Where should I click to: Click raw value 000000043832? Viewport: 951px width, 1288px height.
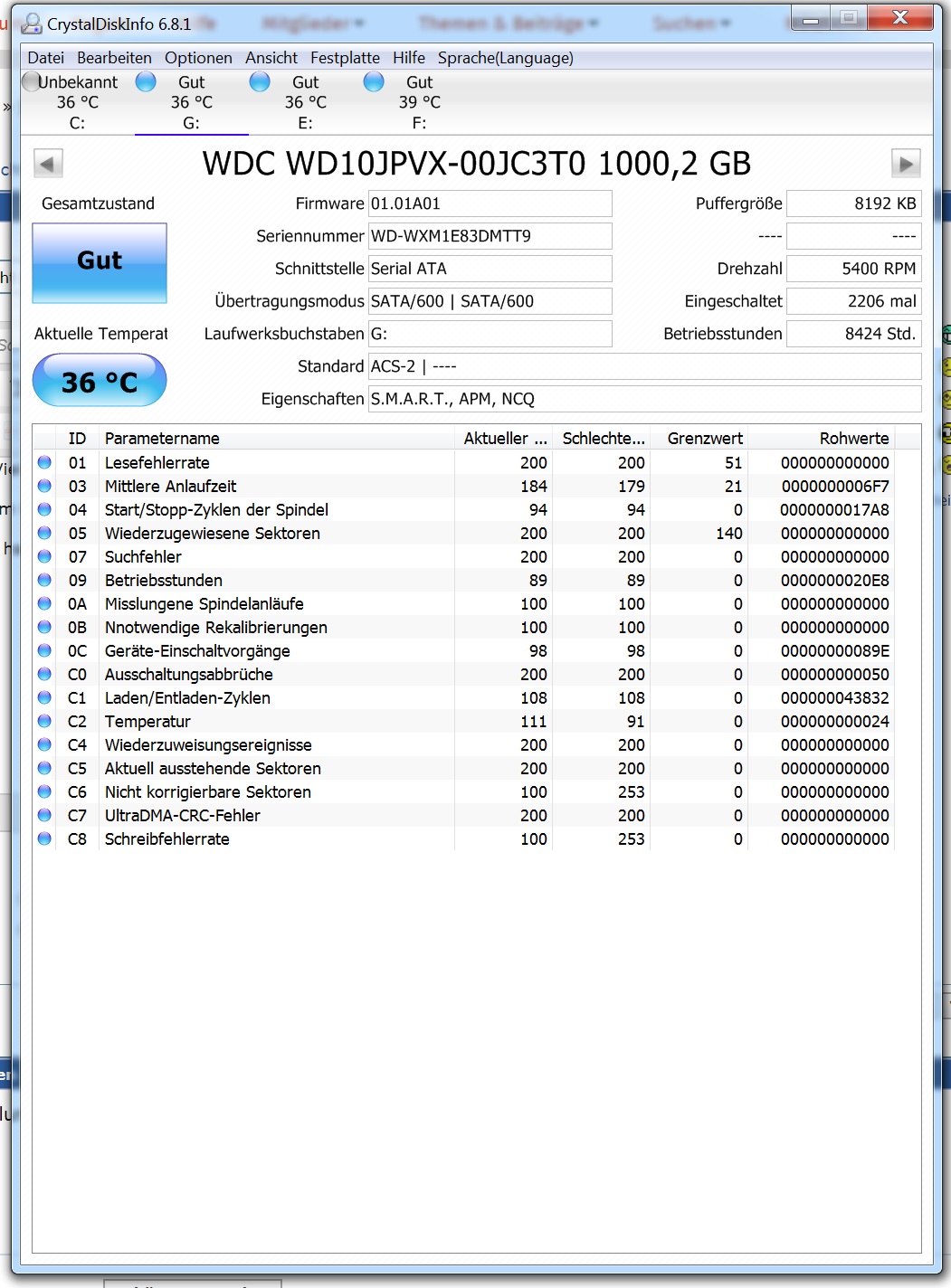[x=835, y=697]
